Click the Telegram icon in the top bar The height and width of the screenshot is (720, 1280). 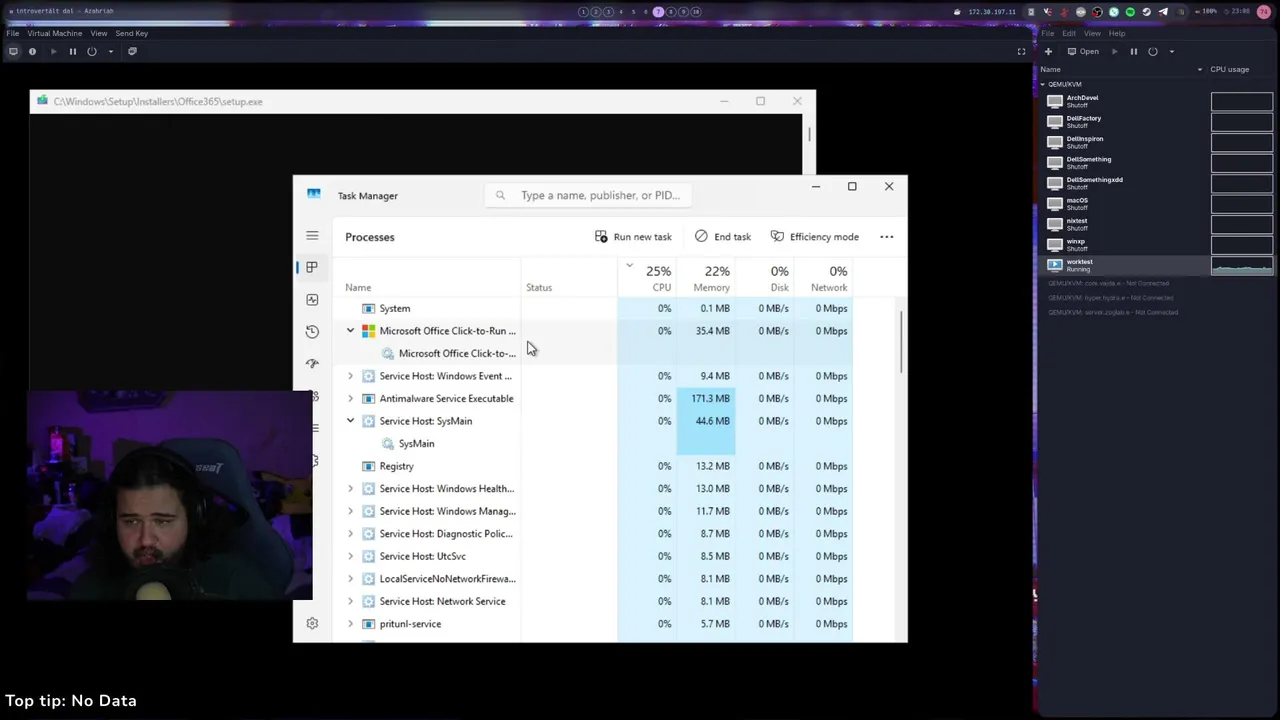1163,12
